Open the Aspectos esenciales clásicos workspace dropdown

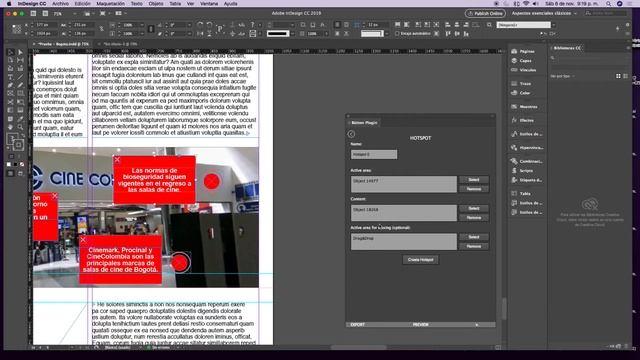544,13
